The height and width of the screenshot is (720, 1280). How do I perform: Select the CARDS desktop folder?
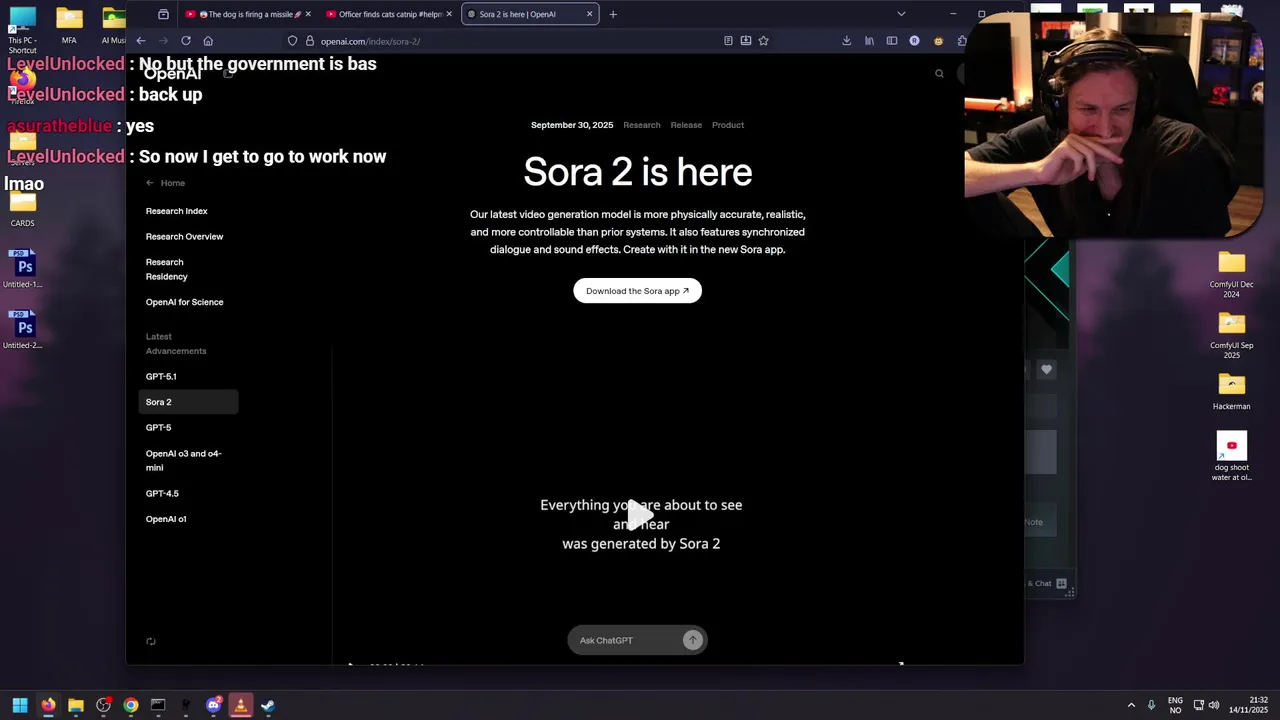pyautogui.click(x=22, y=208)
